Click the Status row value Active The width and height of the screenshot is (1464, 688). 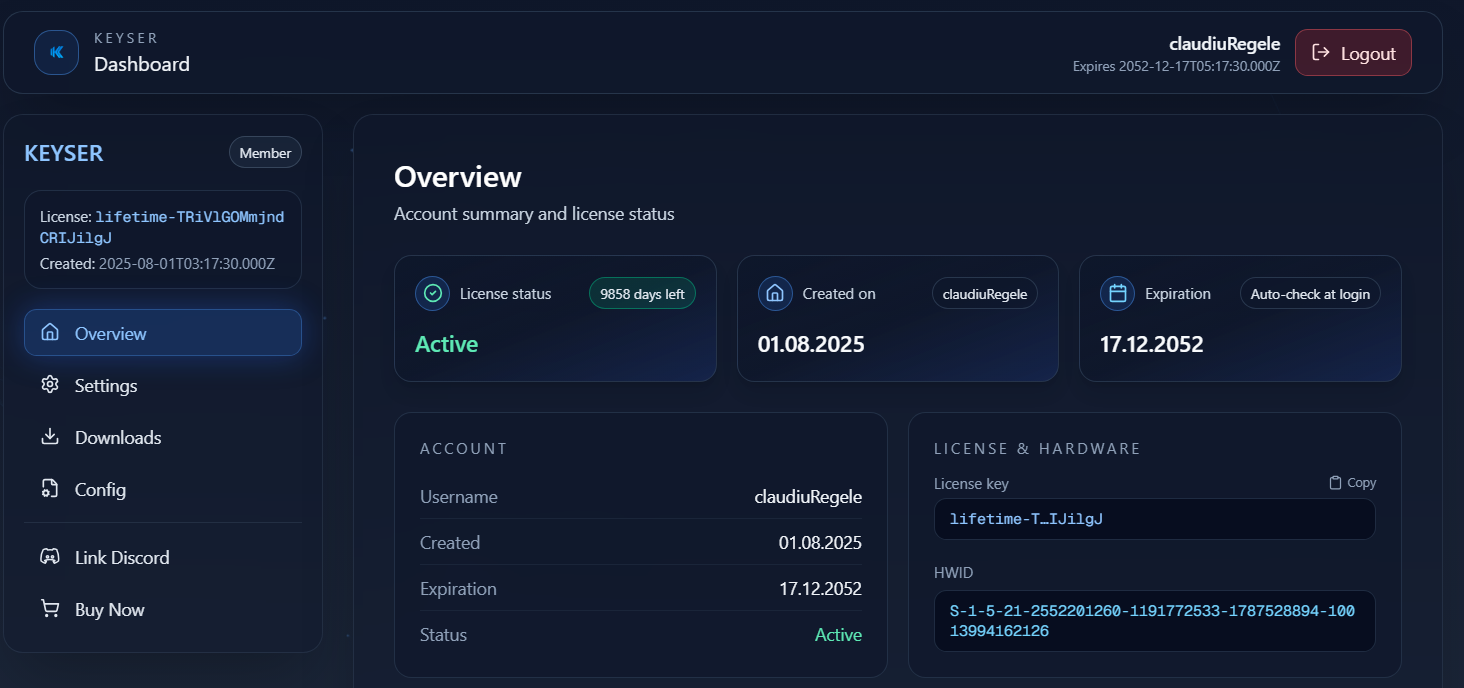pos(838,635)
